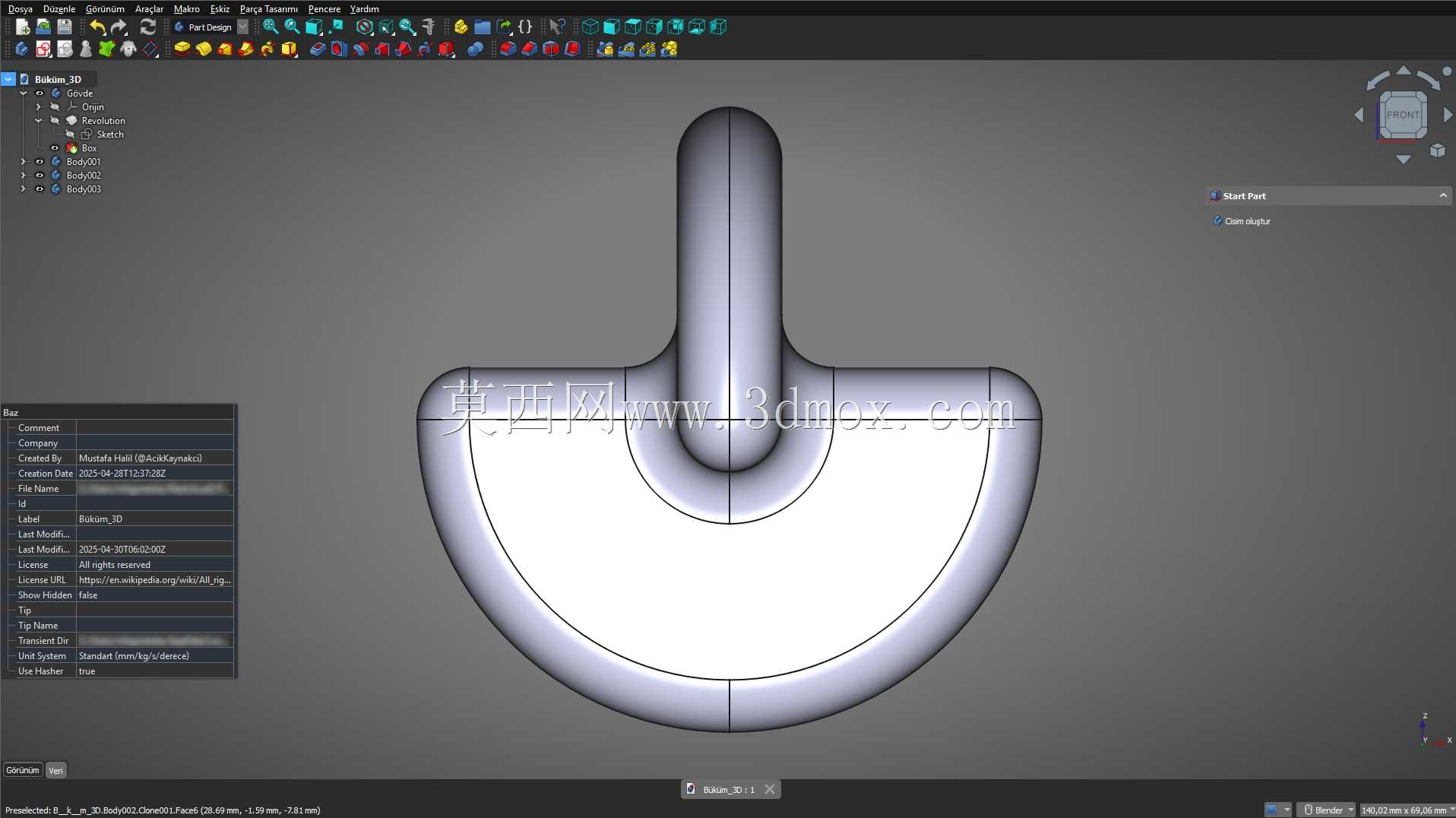1456x818 pixels.
Task: Open the Python macros braces icon
Action: (x=525, y=27)
